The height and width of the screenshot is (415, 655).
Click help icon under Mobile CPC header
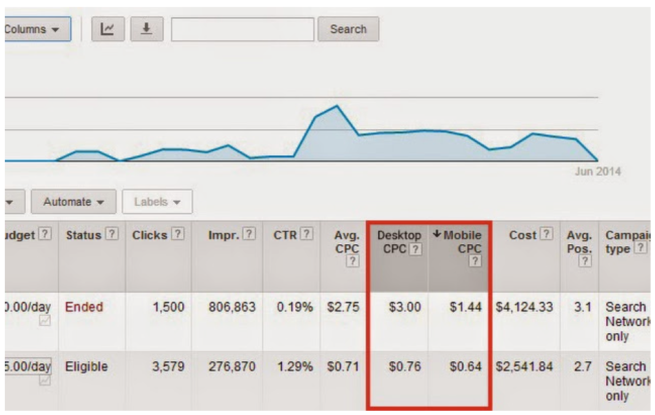pyautogui.click(x=474, y=261)
